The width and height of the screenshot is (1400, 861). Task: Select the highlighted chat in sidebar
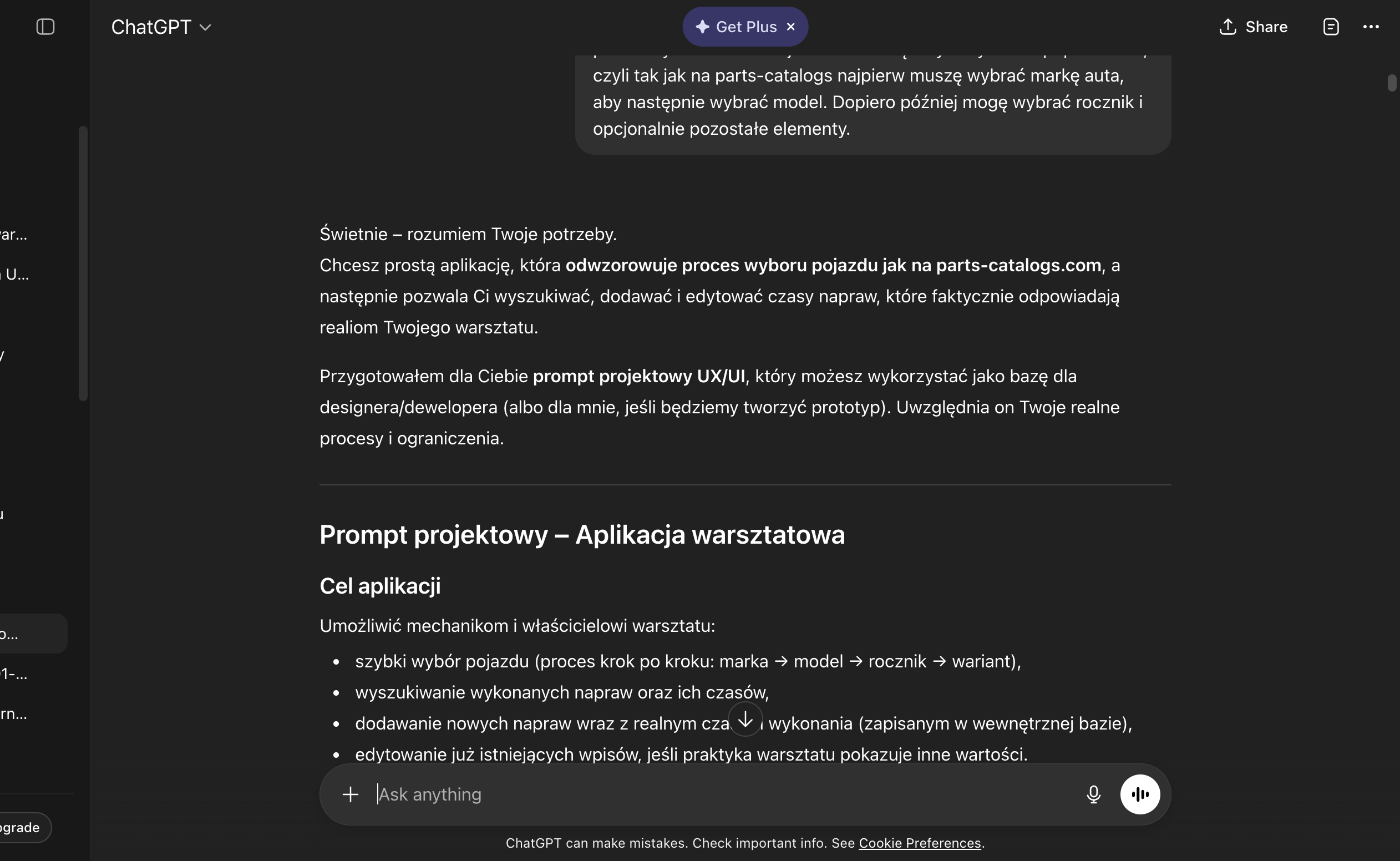coord(33,633)
